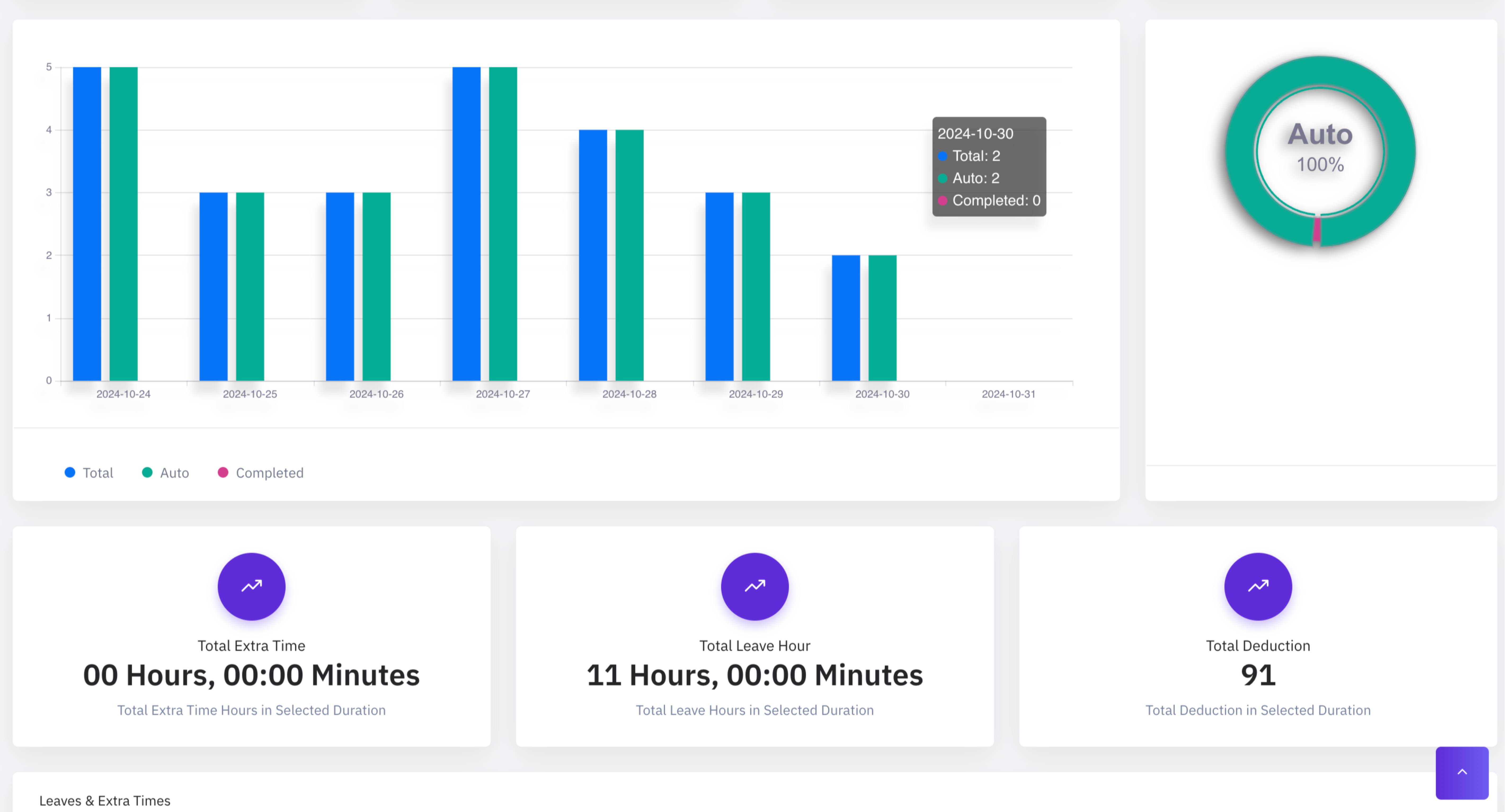Click Total Extra Time Hours in Selected Duration
The width and height of the screenshot is (1505, 812).
(x=251, y=710)
